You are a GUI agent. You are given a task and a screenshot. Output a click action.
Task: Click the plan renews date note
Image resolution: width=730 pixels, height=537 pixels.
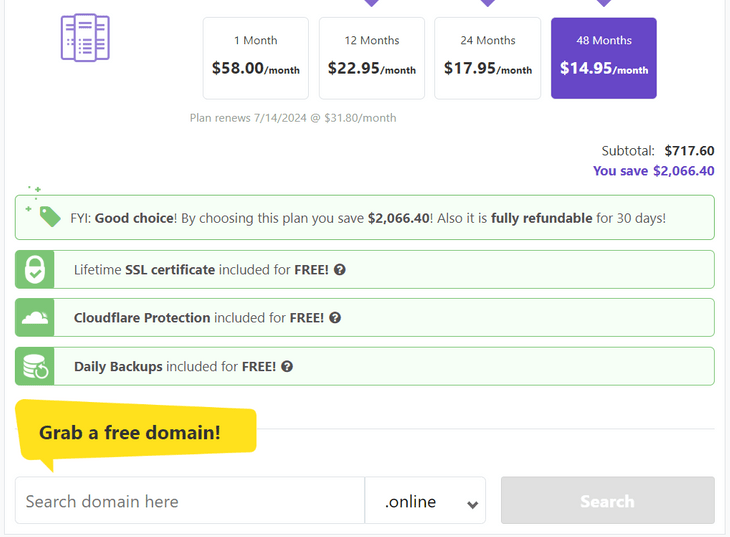[x=293, y=118]
